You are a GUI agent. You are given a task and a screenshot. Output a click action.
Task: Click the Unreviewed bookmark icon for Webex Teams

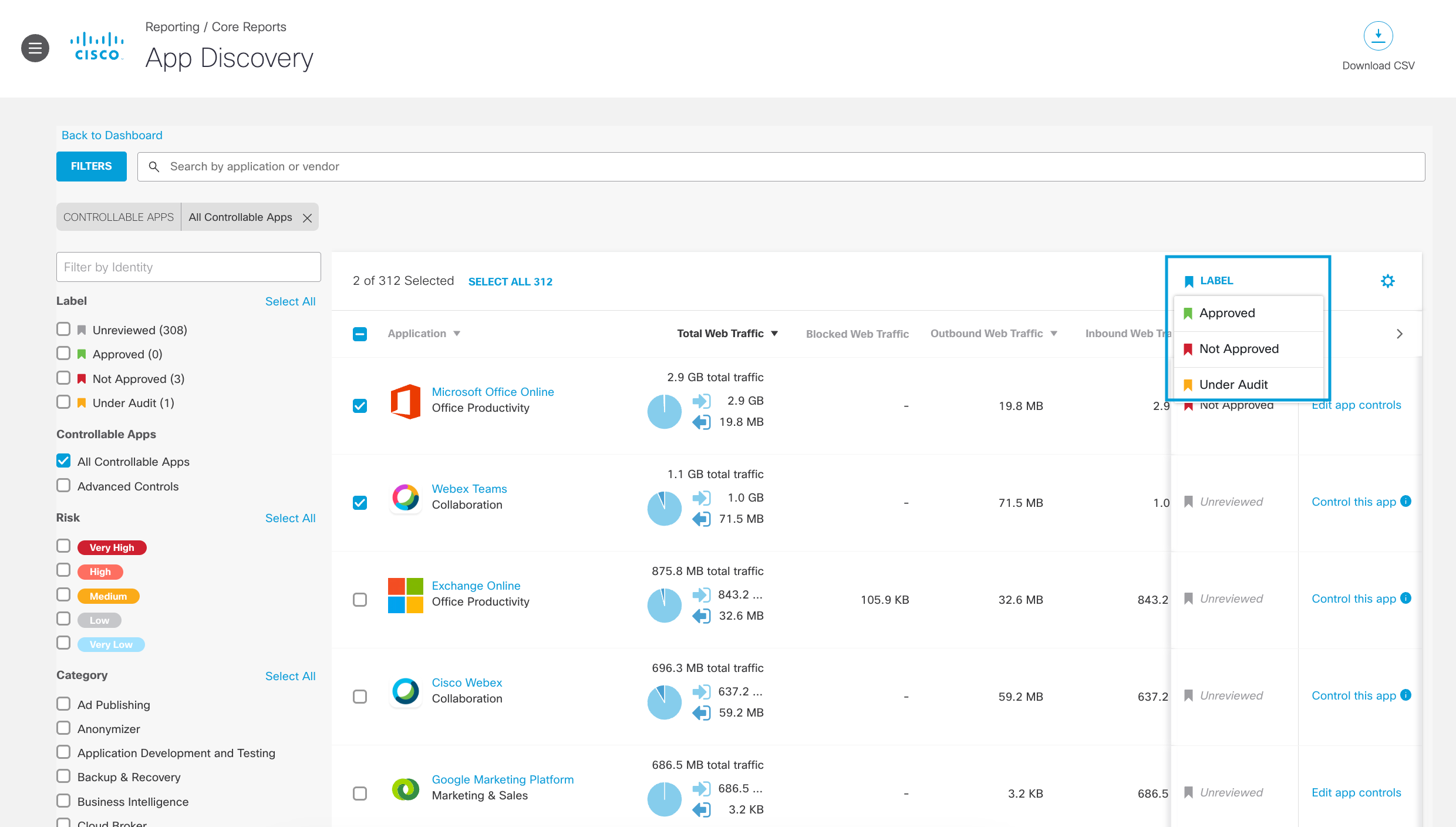1188,502
